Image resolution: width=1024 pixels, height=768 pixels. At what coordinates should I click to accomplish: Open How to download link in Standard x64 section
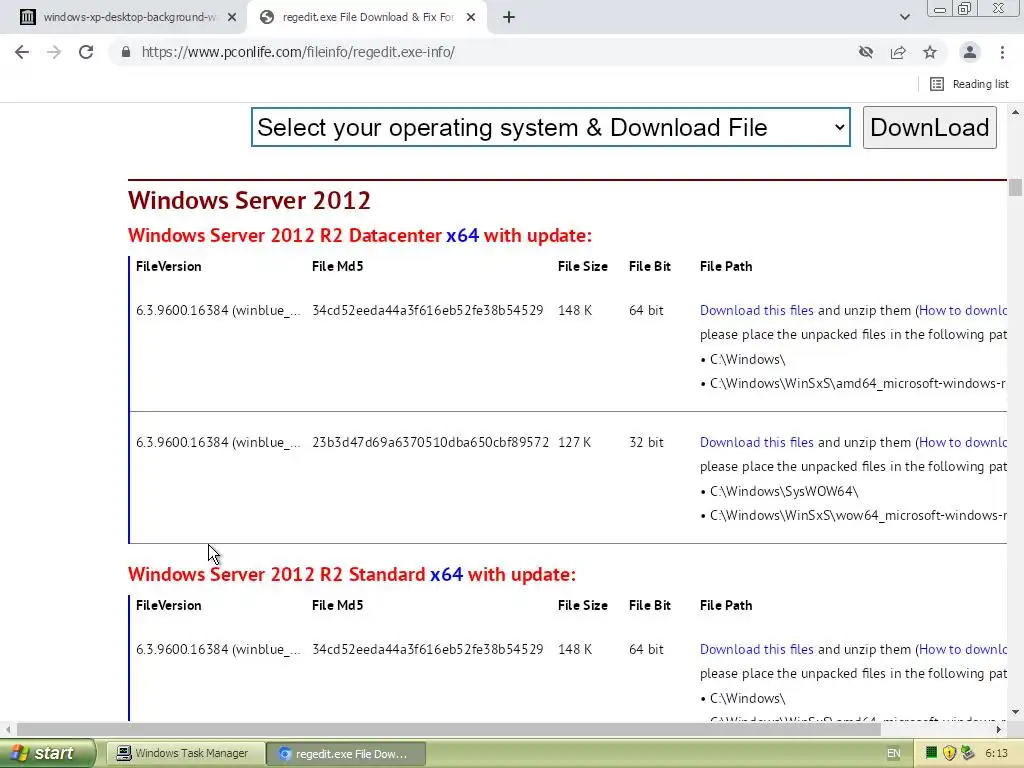[963, 649]
